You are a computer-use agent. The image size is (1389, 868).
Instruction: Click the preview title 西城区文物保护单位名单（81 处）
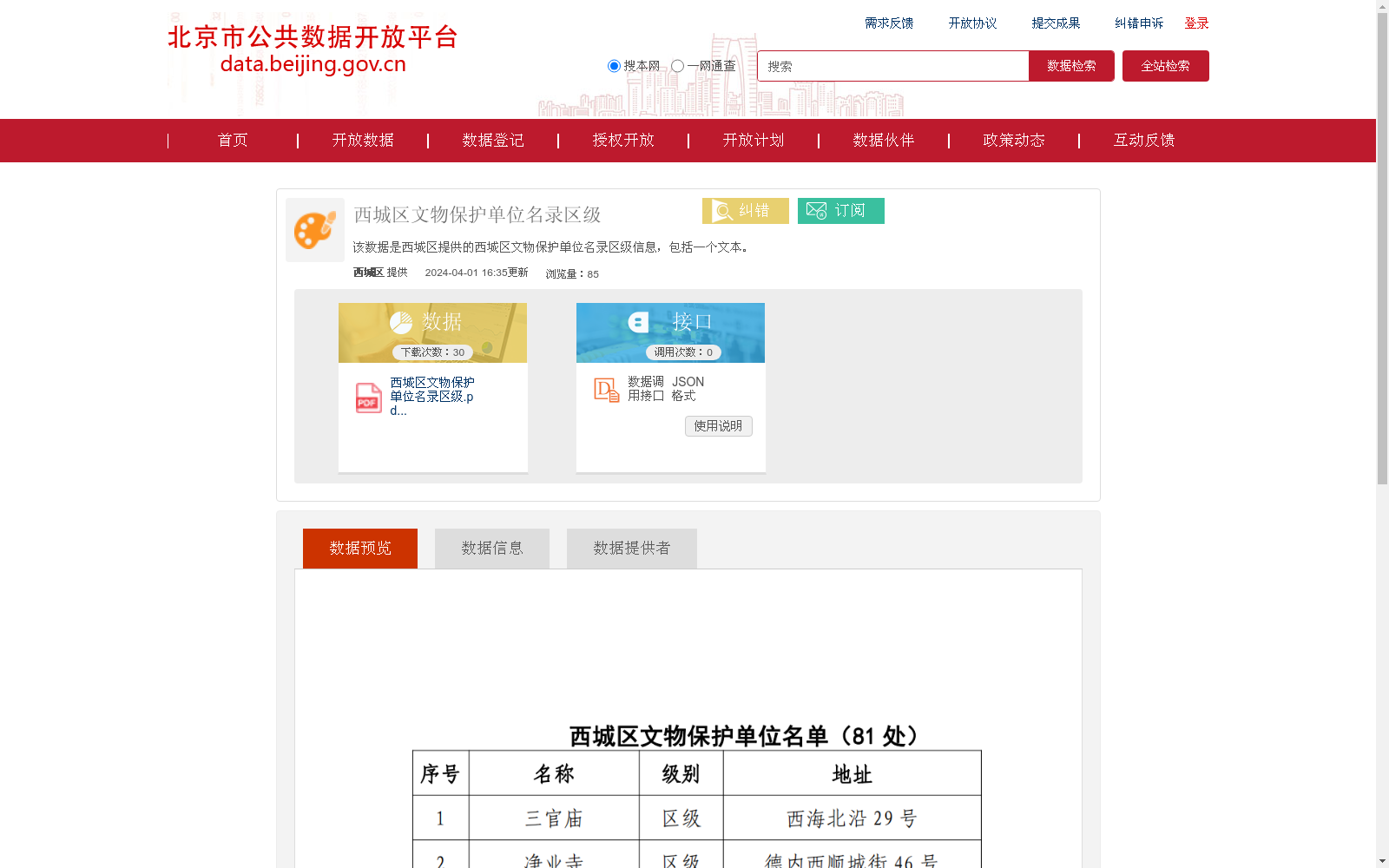tap(744, 737)
